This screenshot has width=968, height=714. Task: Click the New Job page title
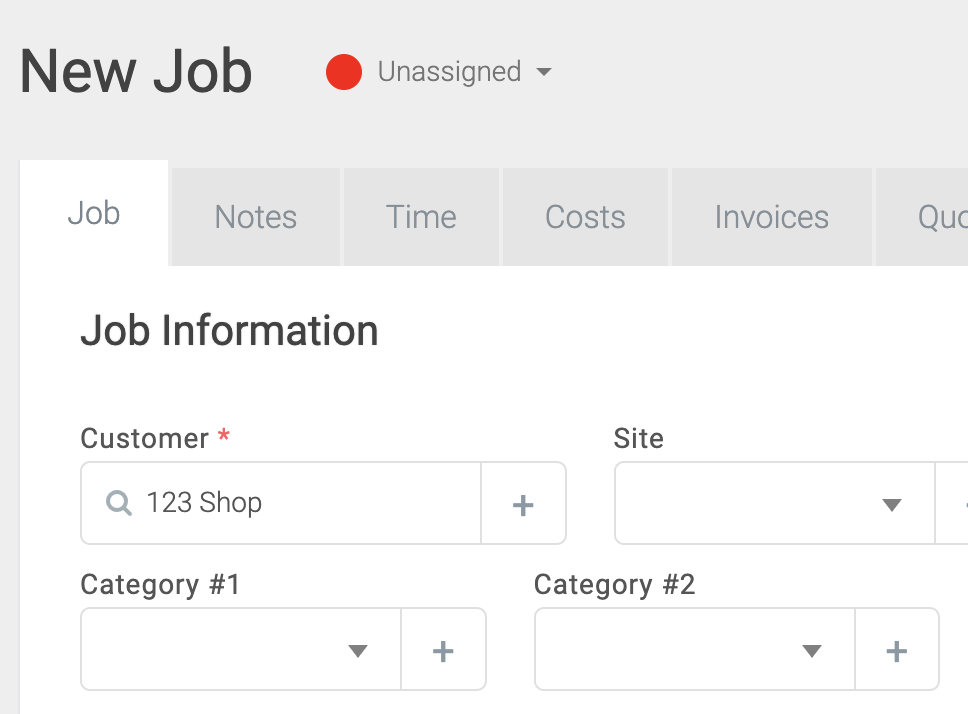click(136, 72)
